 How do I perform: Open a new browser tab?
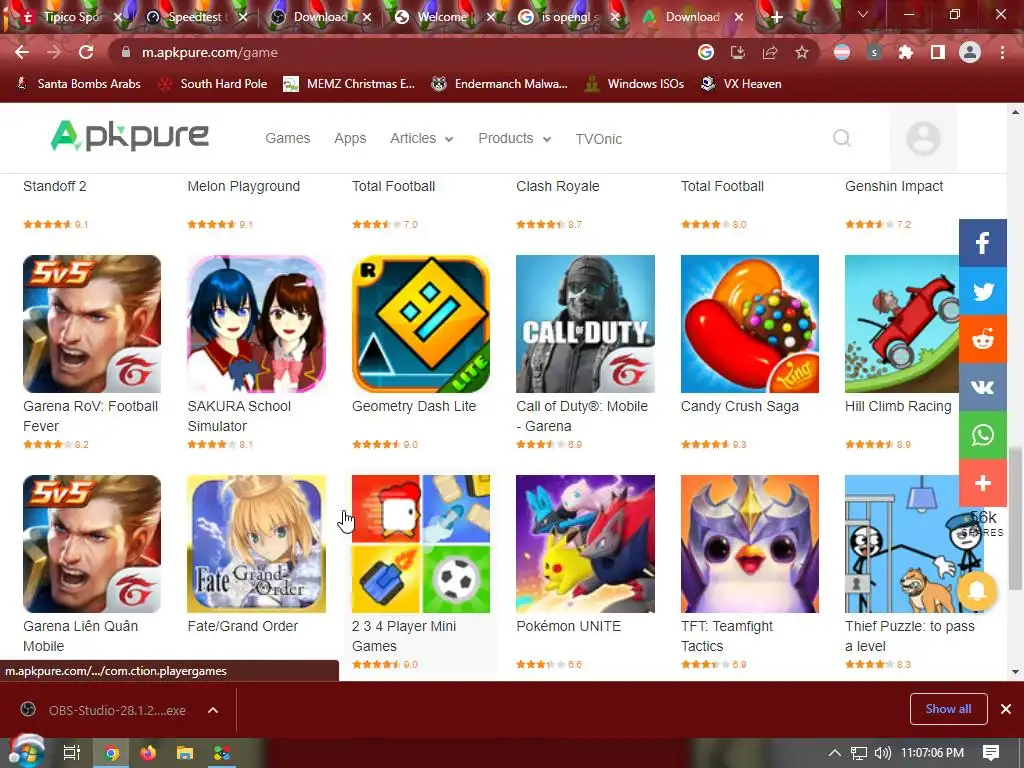point(776,18)
